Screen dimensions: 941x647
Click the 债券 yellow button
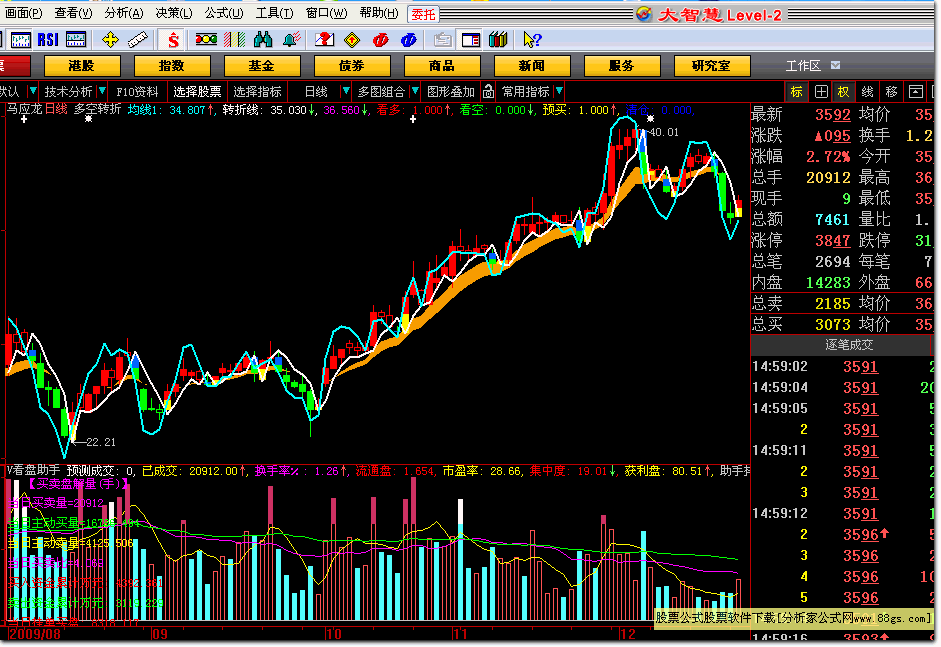tap(352, 65)
